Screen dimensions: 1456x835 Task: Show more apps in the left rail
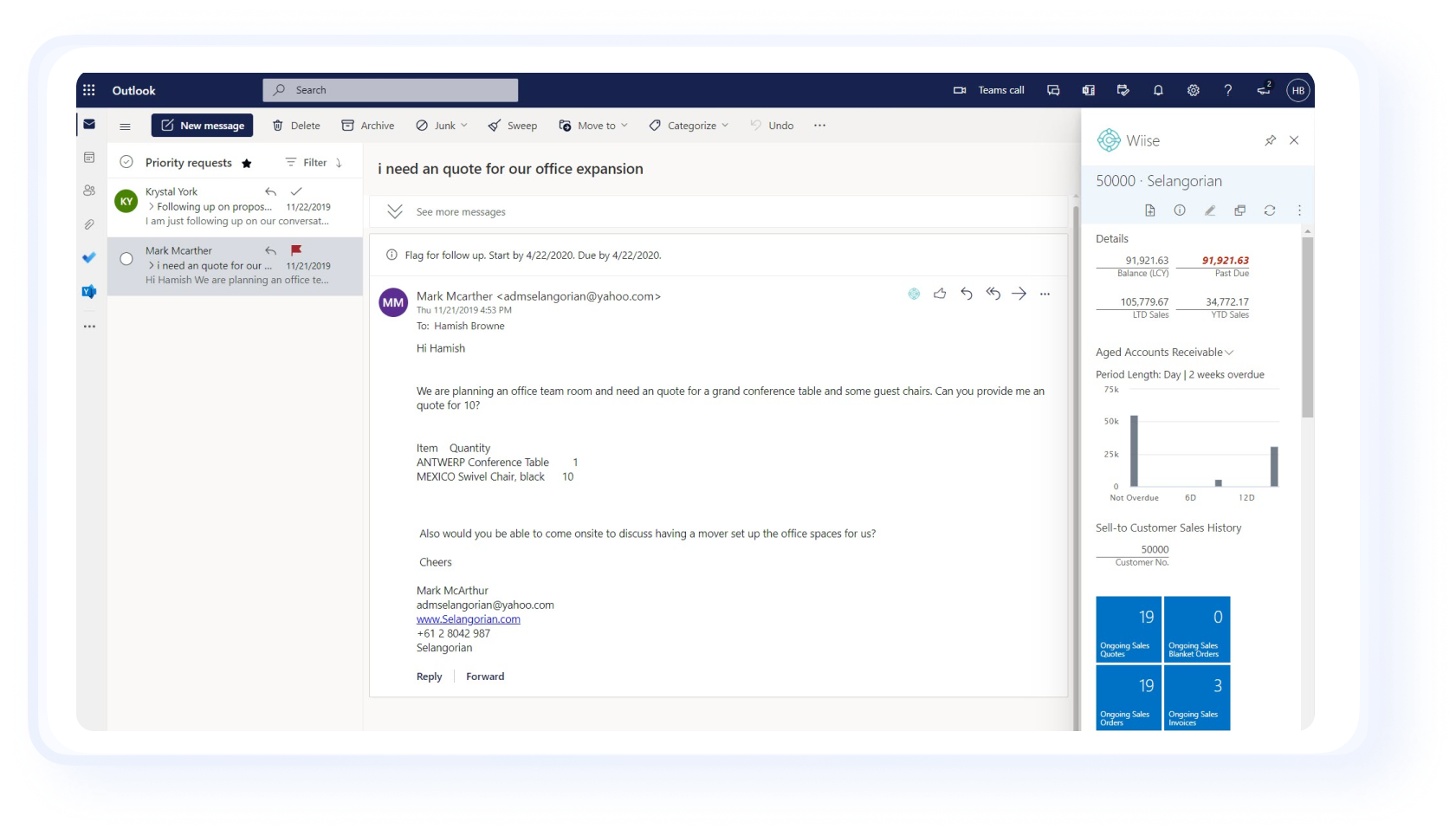(89, 327)
